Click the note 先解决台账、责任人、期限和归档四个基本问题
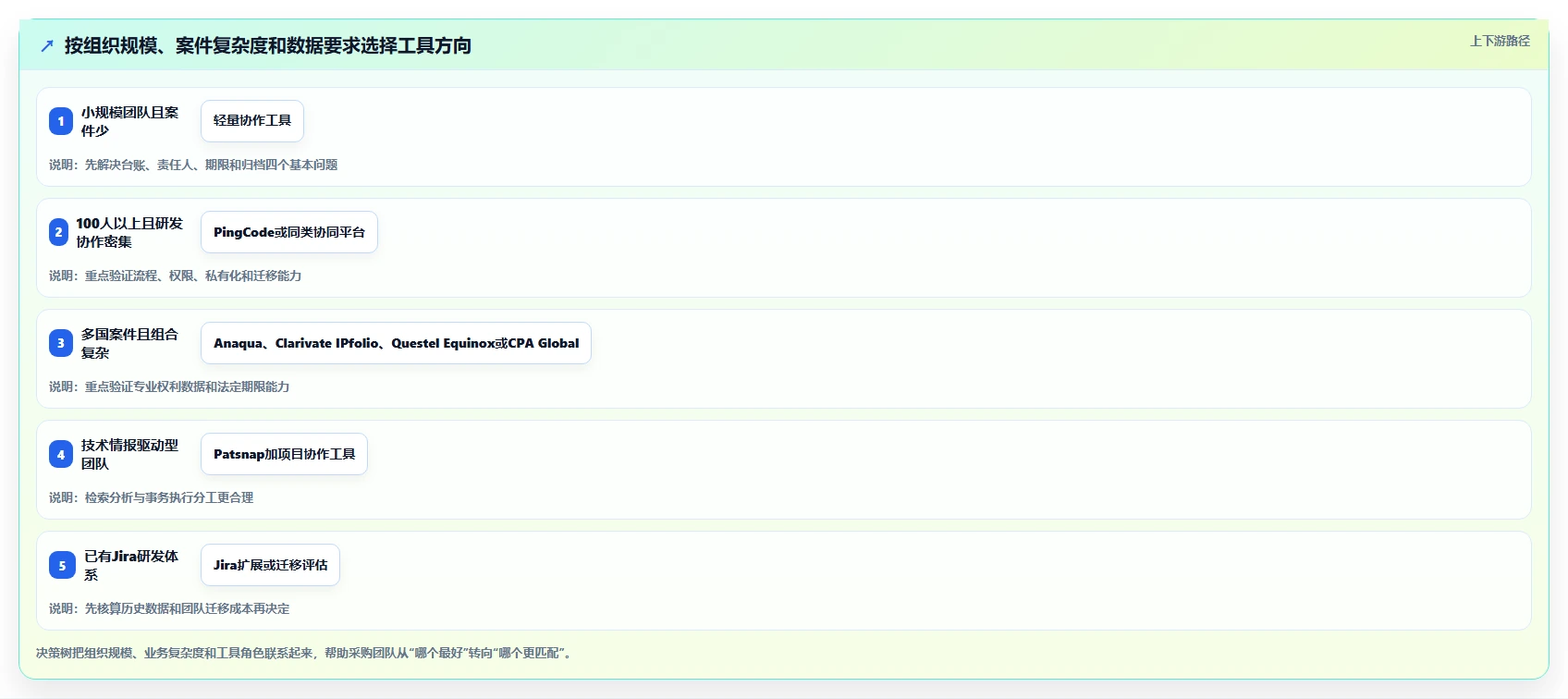The image size is (1568, 699). tap(193, 165)
